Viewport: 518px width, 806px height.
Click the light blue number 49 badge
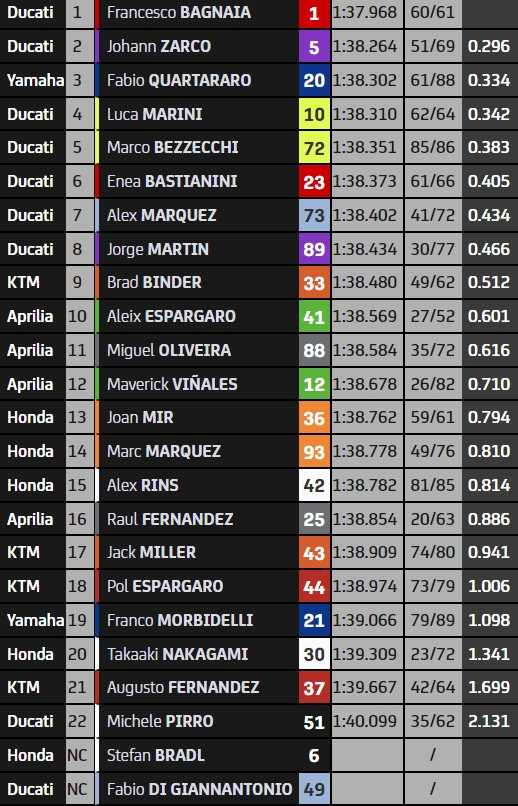tap(314, 789)
